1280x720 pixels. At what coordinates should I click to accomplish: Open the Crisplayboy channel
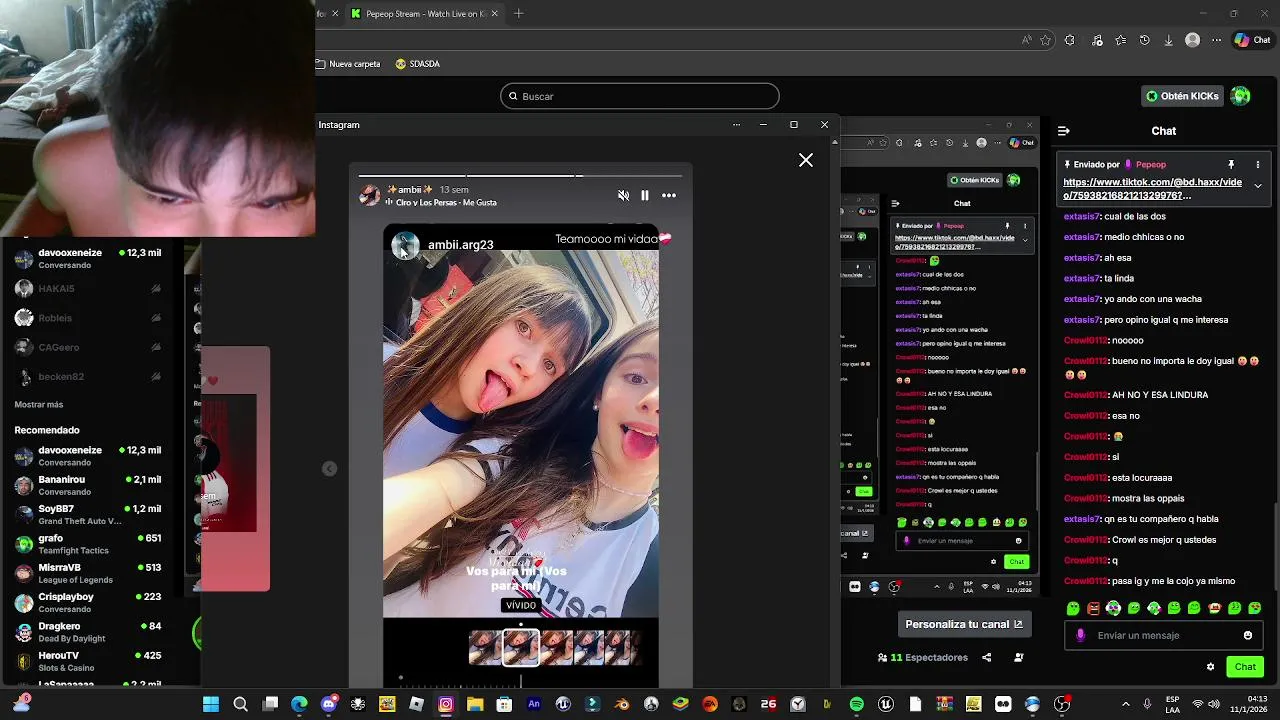pyautogui.click(x=88, y=602)
